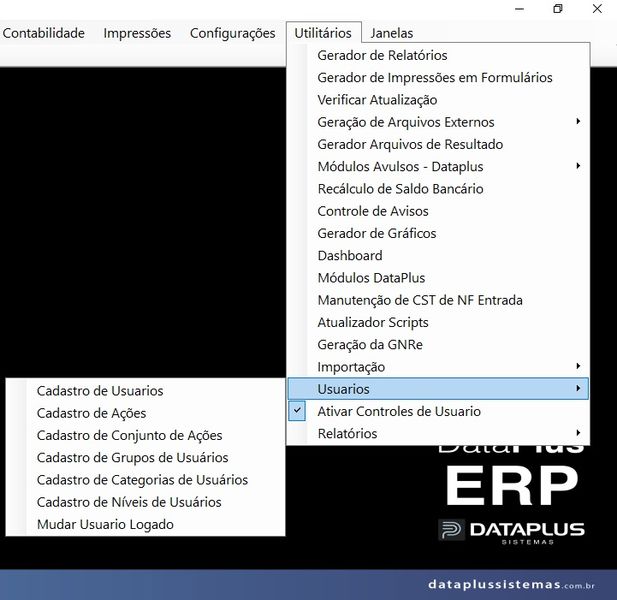Screen dimensions: 617x600
Task: Minimize the application window
Action: click(x=519, y=9)
